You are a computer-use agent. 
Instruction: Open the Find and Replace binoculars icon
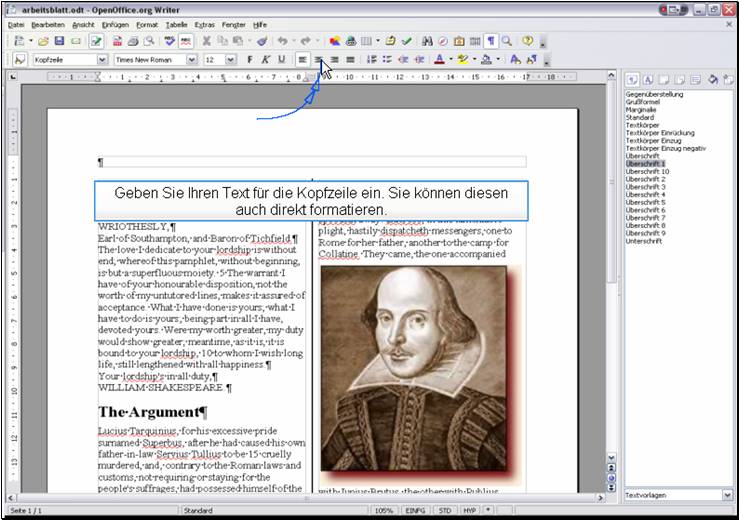coord(428,41)
